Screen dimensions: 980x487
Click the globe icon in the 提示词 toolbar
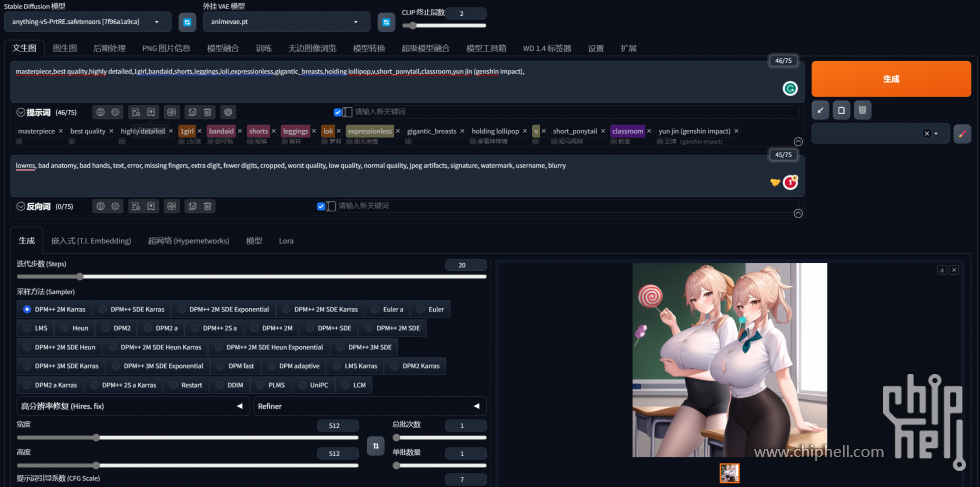[100, 112]
